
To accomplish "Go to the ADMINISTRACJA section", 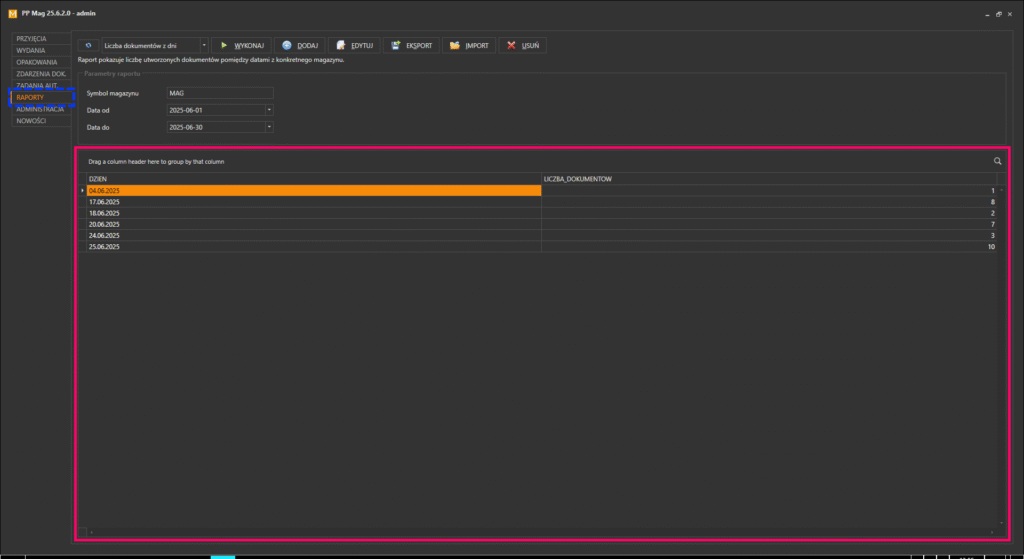I will [x=41, y=109].
